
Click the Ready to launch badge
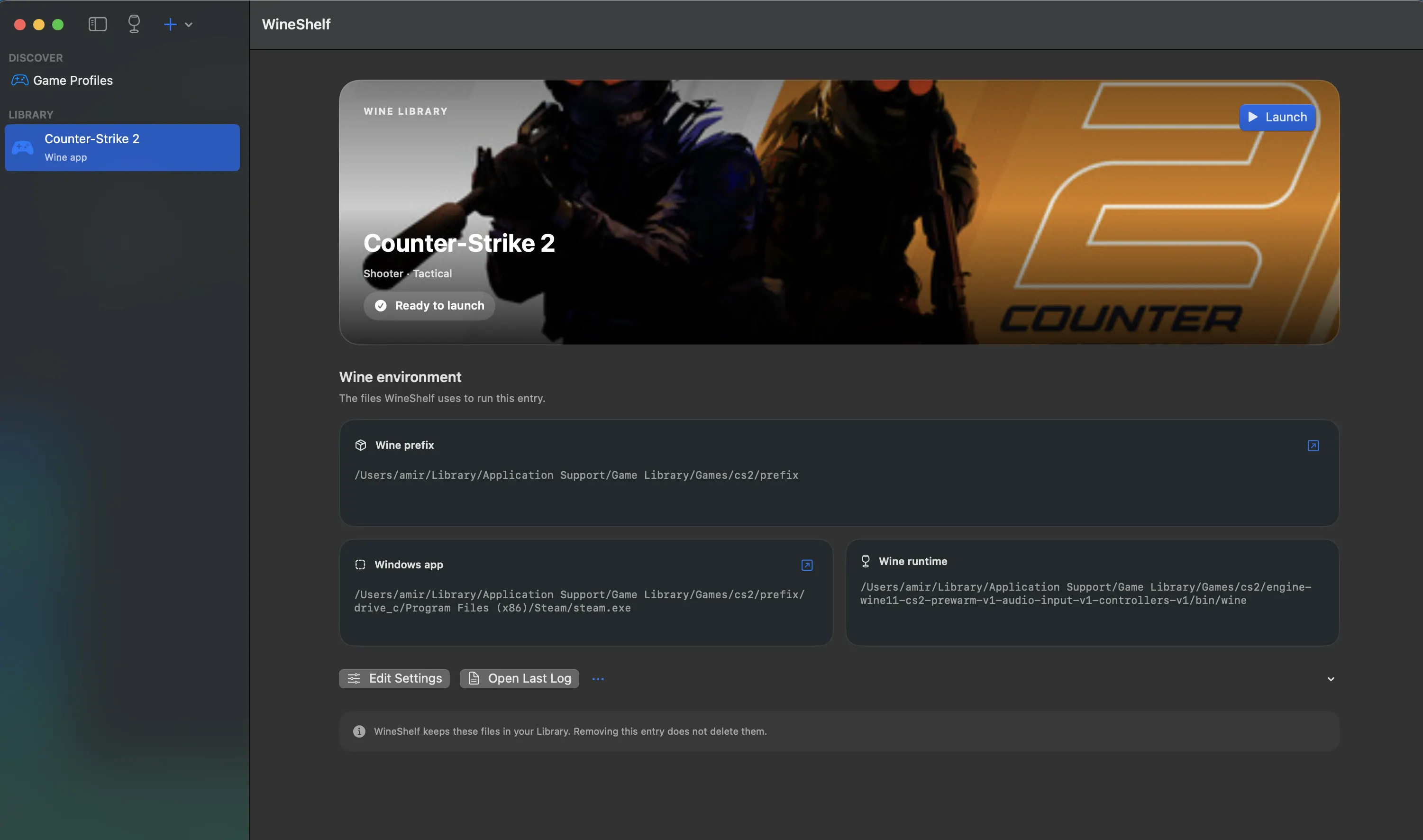coord(429,306)
